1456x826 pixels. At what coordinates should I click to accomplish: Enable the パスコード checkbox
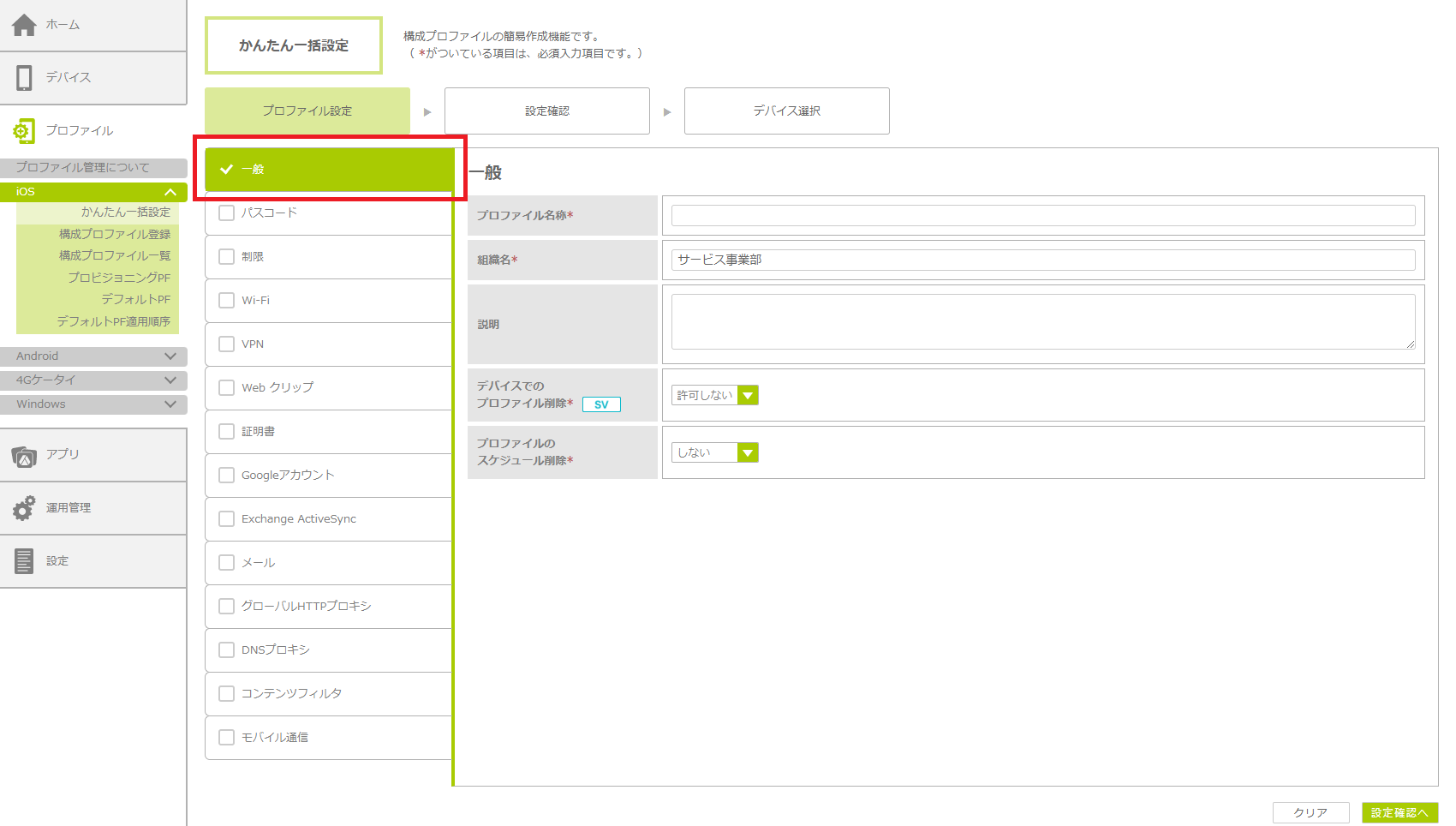(227, 213)
